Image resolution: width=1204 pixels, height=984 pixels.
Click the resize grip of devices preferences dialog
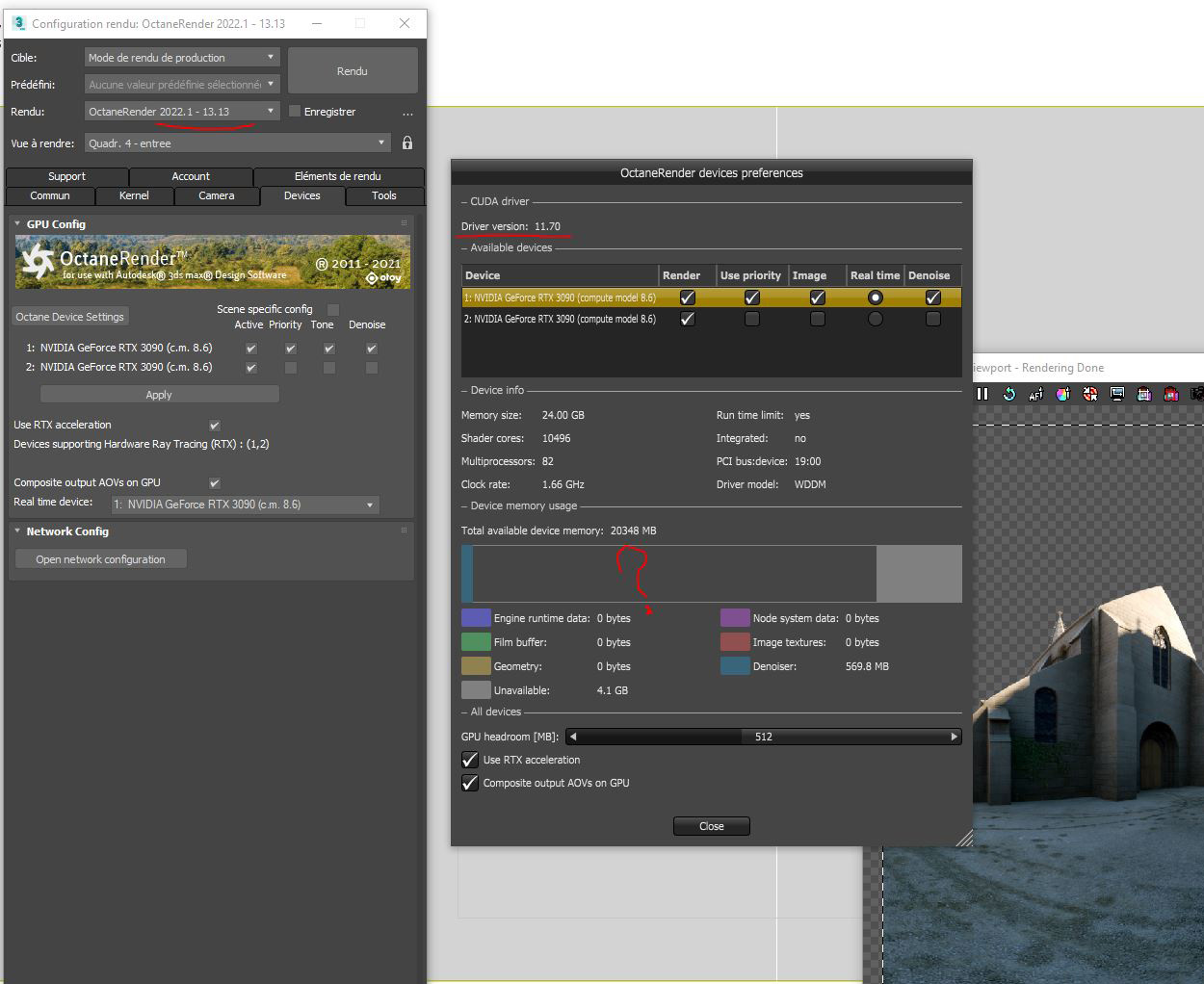click(964, 839)
